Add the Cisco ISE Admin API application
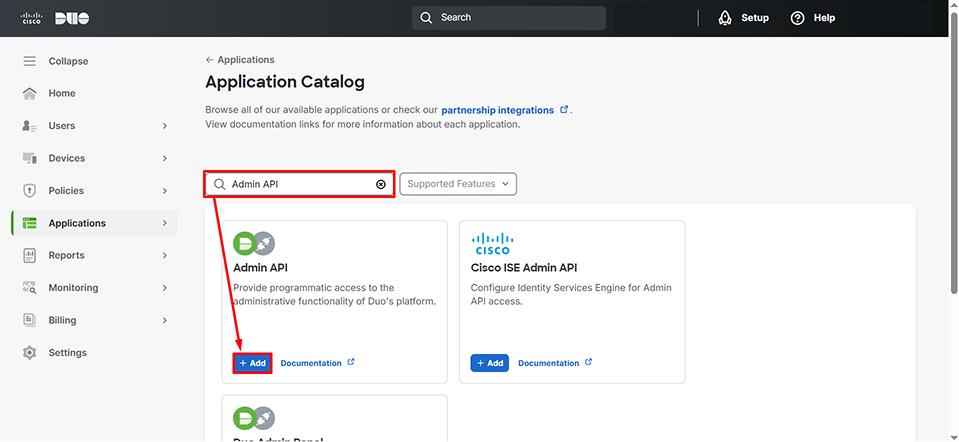 pos(489,363)
